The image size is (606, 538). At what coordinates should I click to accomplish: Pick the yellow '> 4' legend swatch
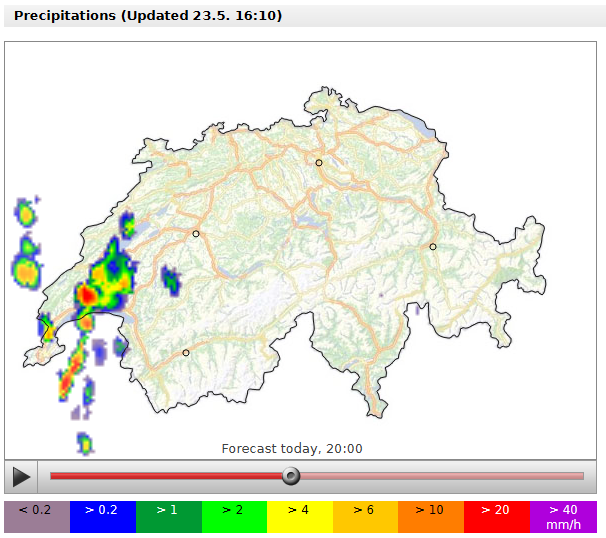tap(299, 517)
